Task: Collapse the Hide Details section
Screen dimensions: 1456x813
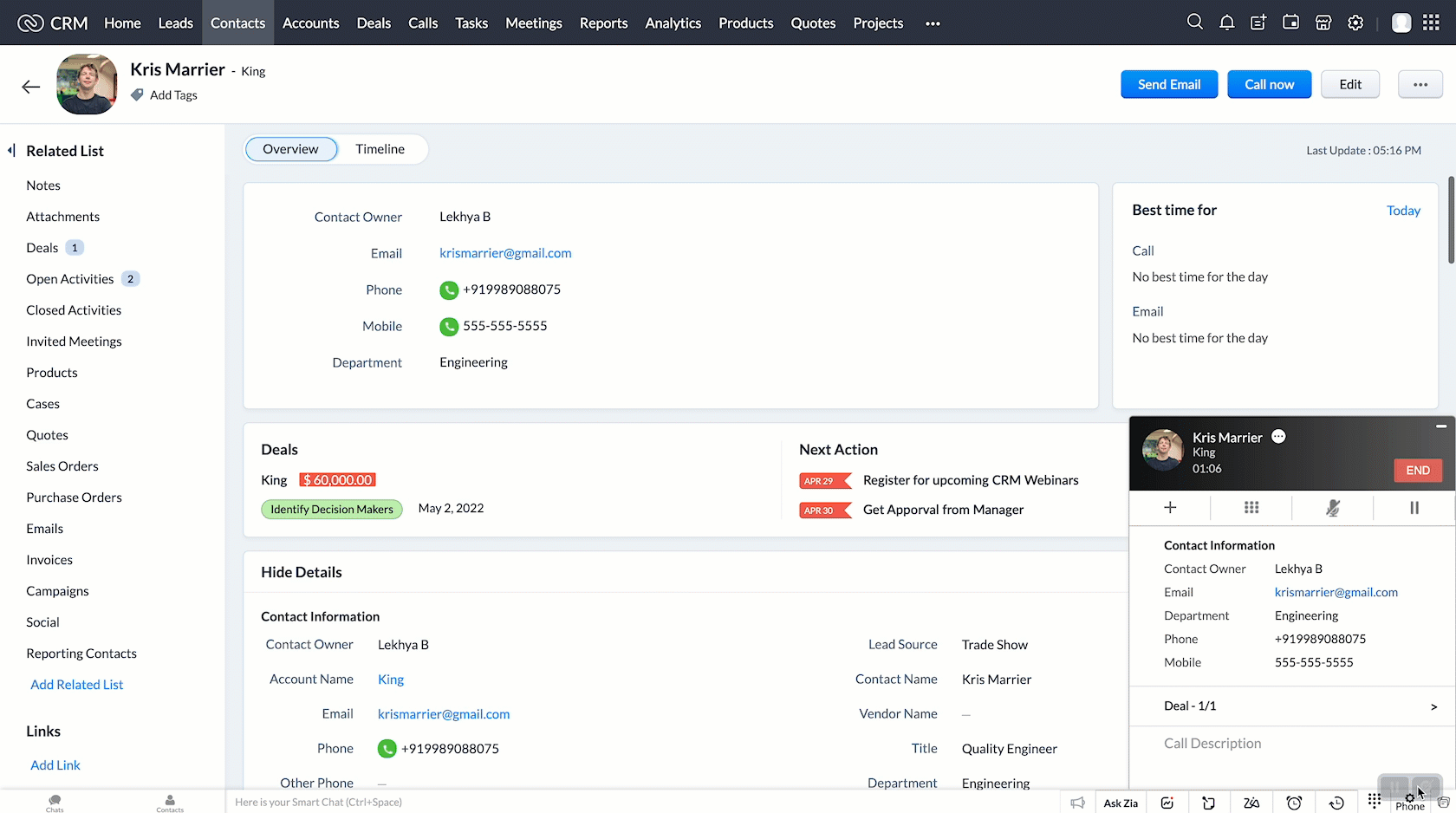Action: tap(302, 572)
